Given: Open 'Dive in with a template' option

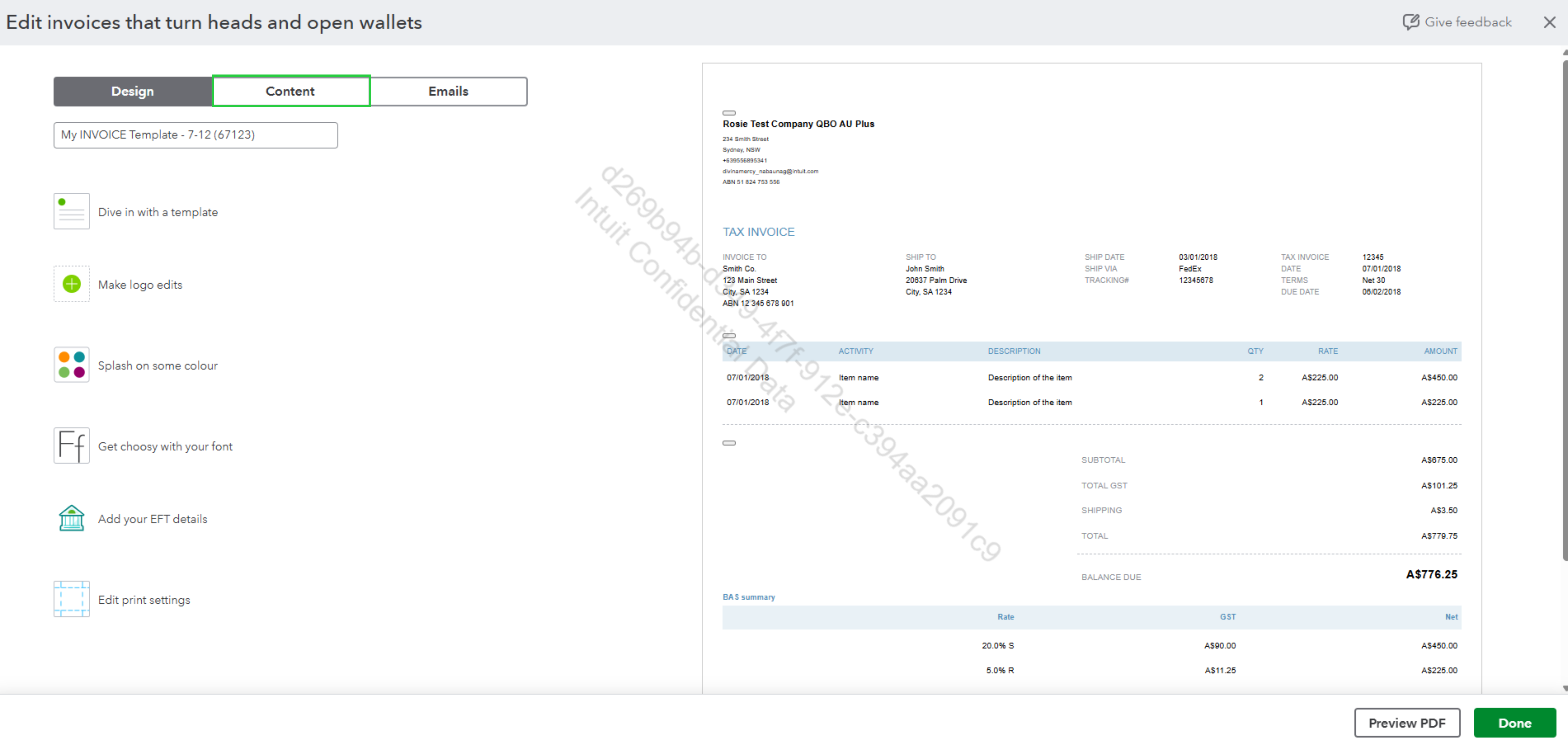Looking at the screenshot, I should (158, 212).
